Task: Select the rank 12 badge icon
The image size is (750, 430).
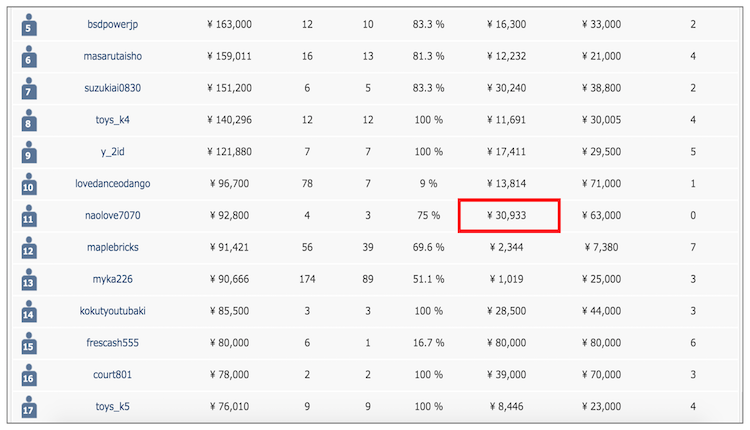Action: point(29,248)
